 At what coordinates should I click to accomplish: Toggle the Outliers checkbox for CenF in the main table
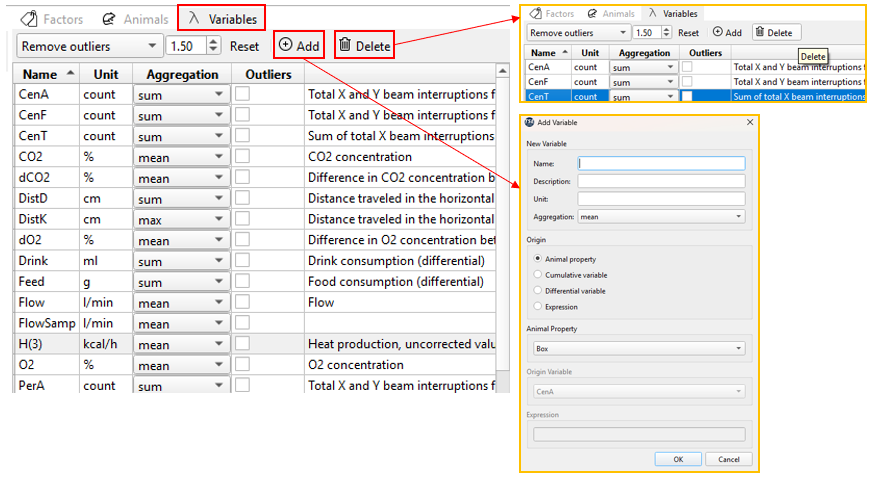[x=242, y=115]
